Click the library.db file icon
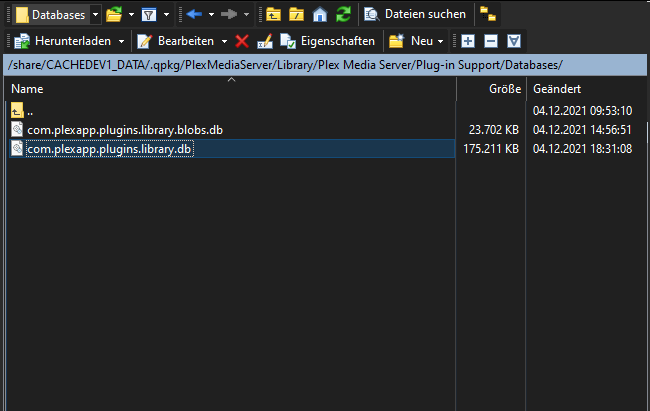Viewport: 650px width, 411px height. click(x=17, y=148)
